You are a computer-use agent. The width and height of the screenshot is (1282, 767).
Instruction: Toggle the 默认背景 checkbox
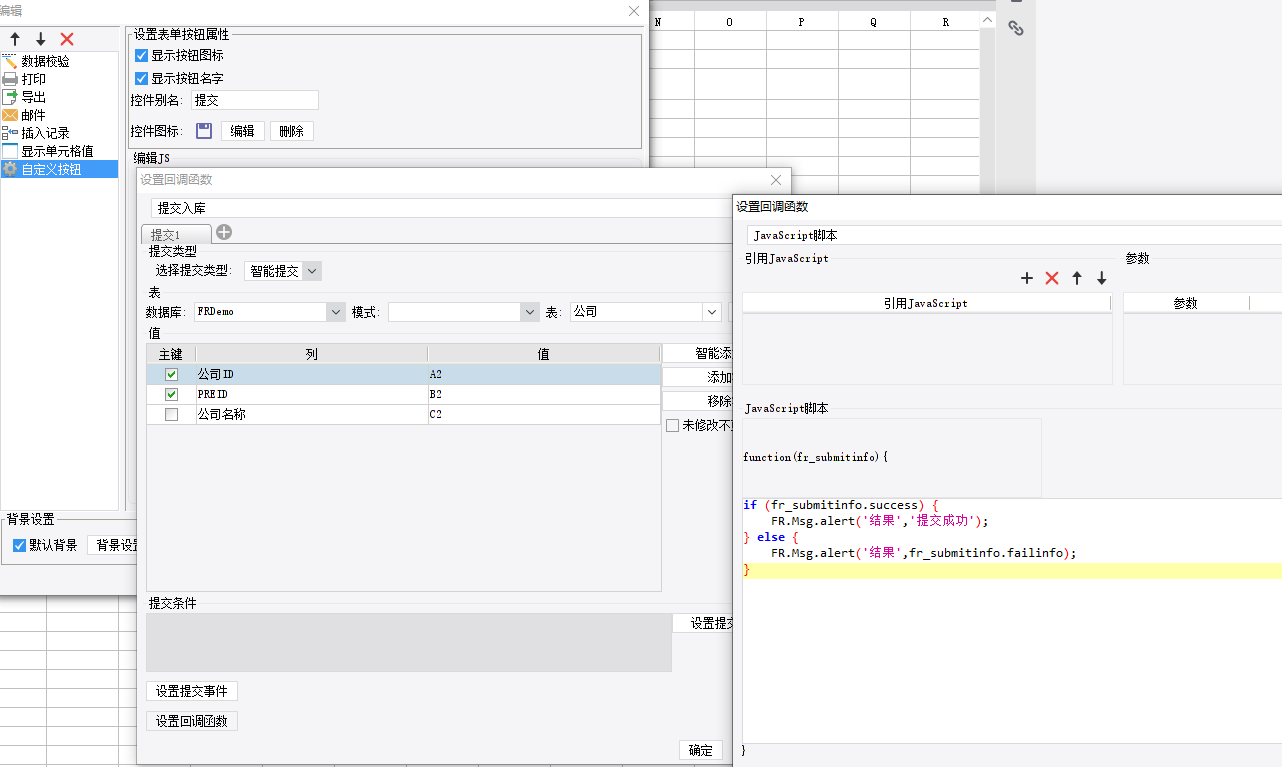tap(20, 545)
